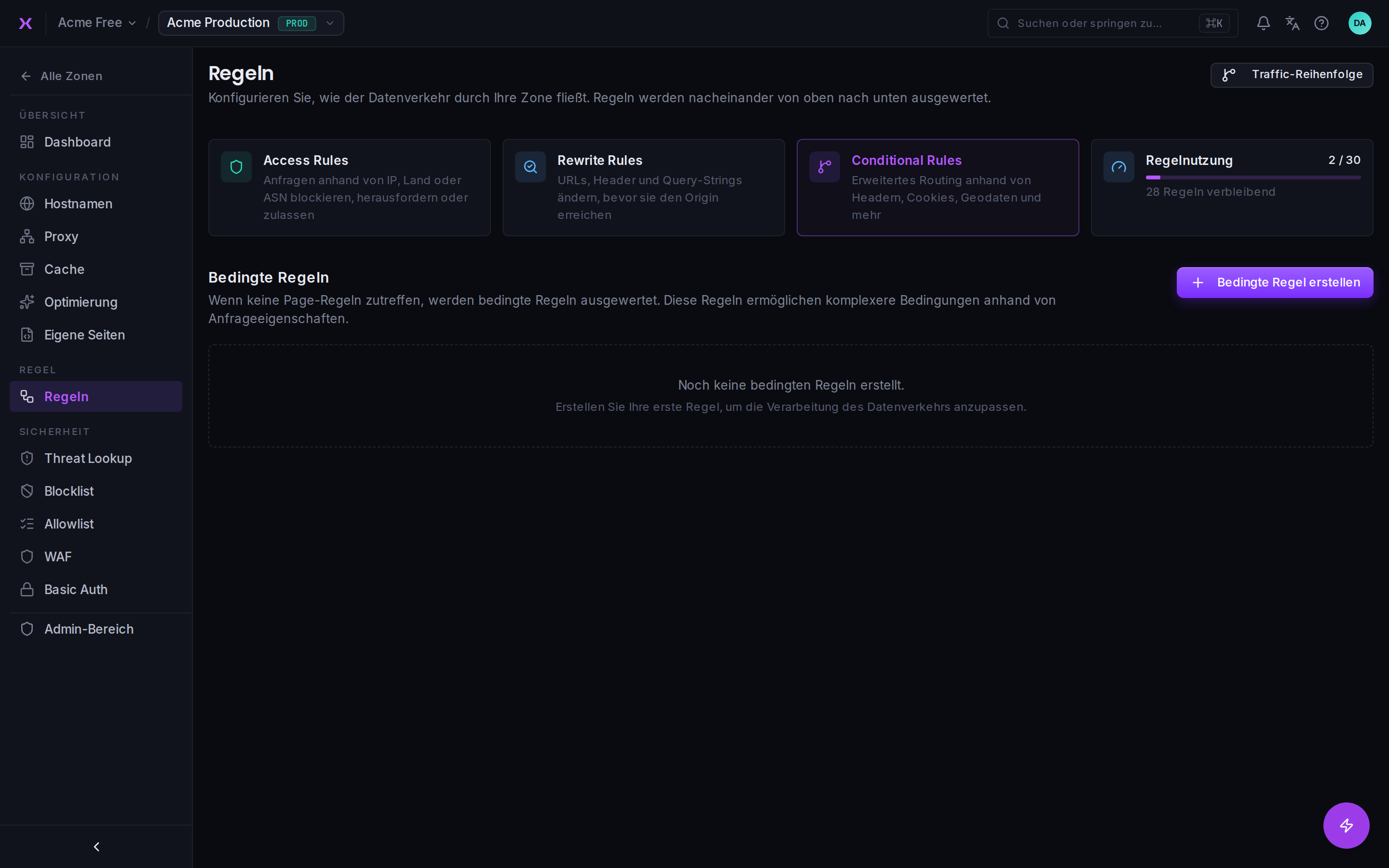Click the purple lightning quick action button
The image size is (1389, 868).
pyautogui.click(x=1346, y=825)
